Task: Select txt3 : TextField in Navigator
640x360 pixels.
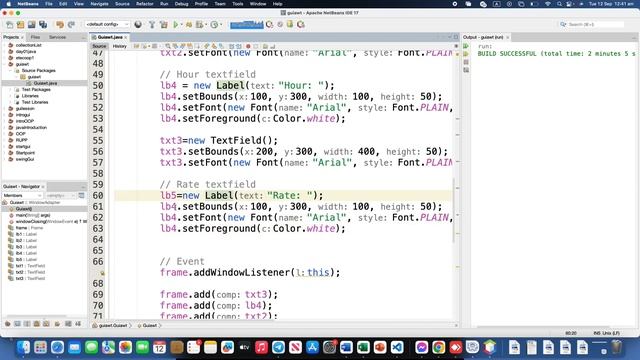Action: (x=30, y=278)
